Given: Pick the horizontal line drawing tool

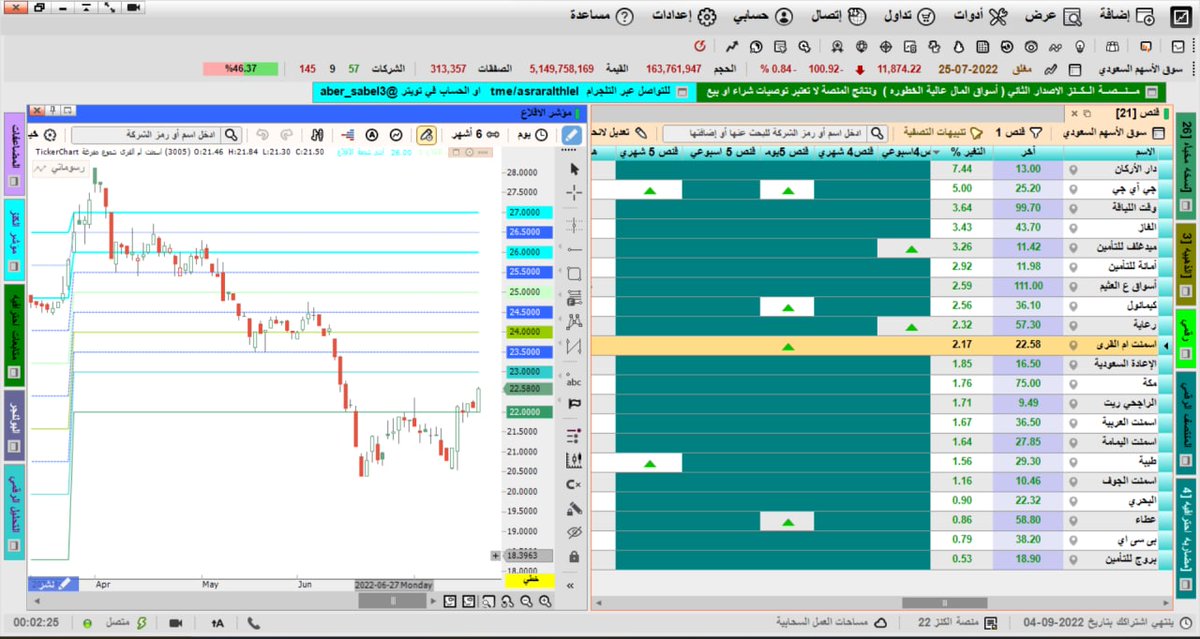Looking at the screenshot, I should click(574, 248).
